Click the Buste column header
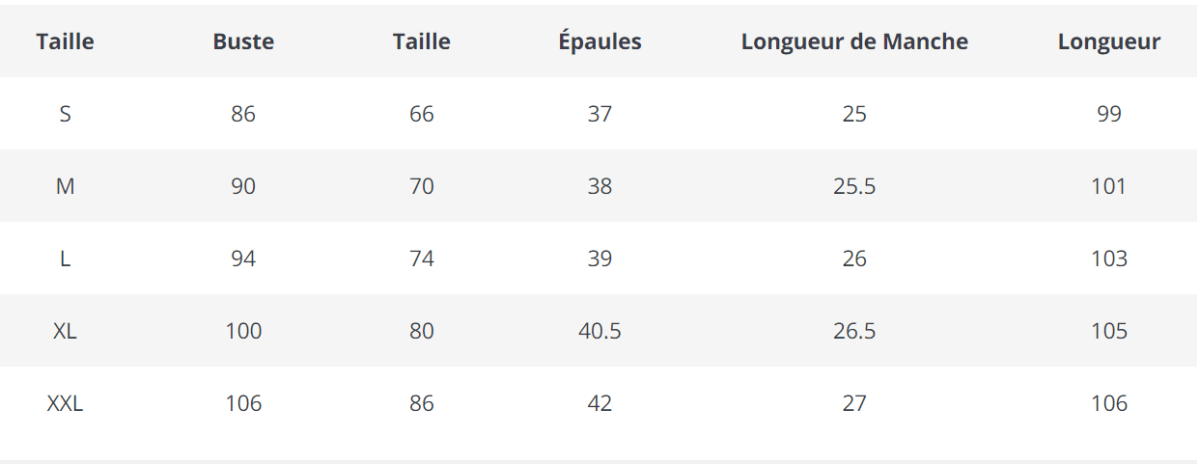The image size is (1200, 464). click(x=243, y=42)
